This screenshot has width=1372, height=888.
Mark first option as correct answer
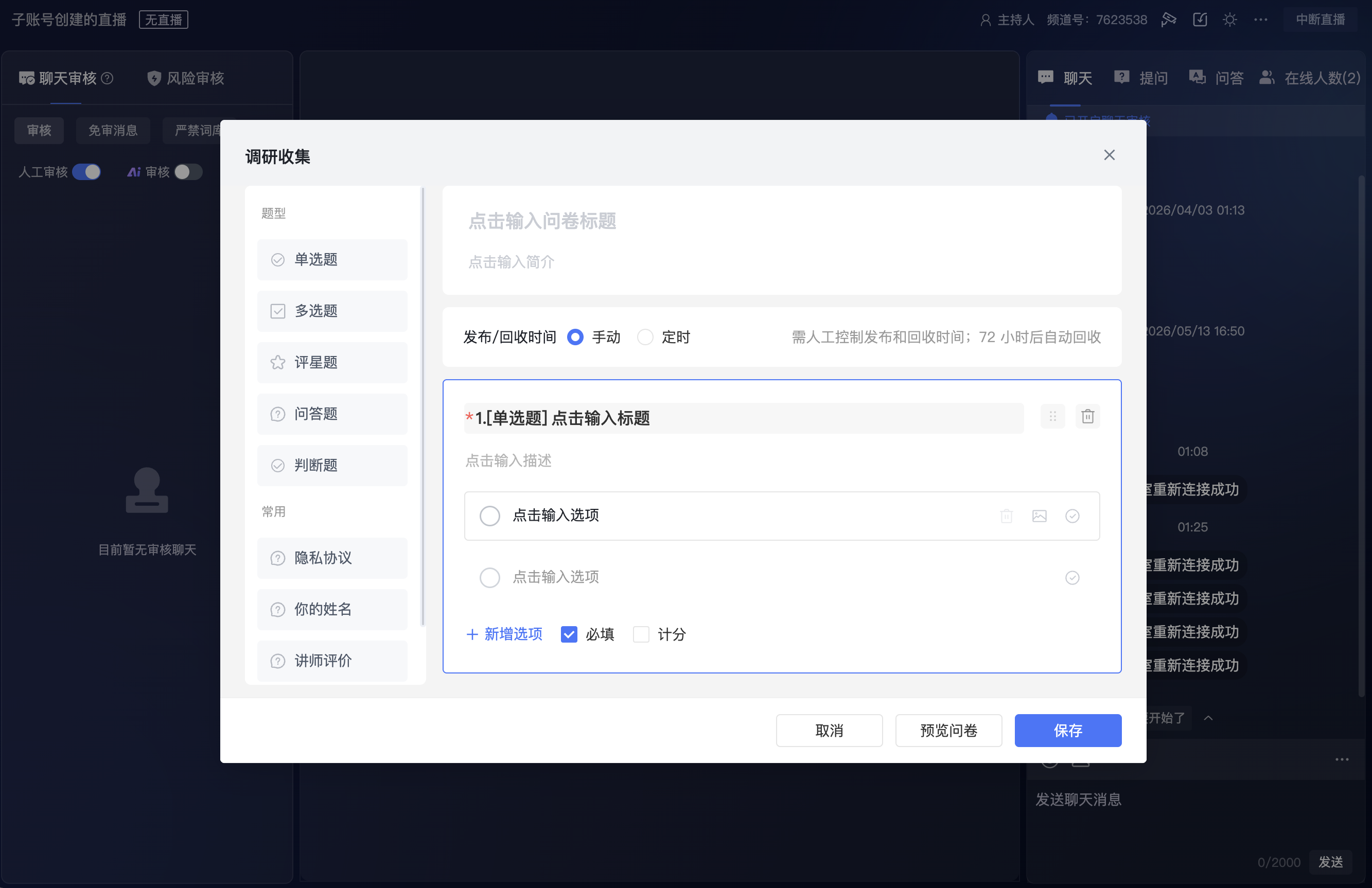pos(1071,516)
